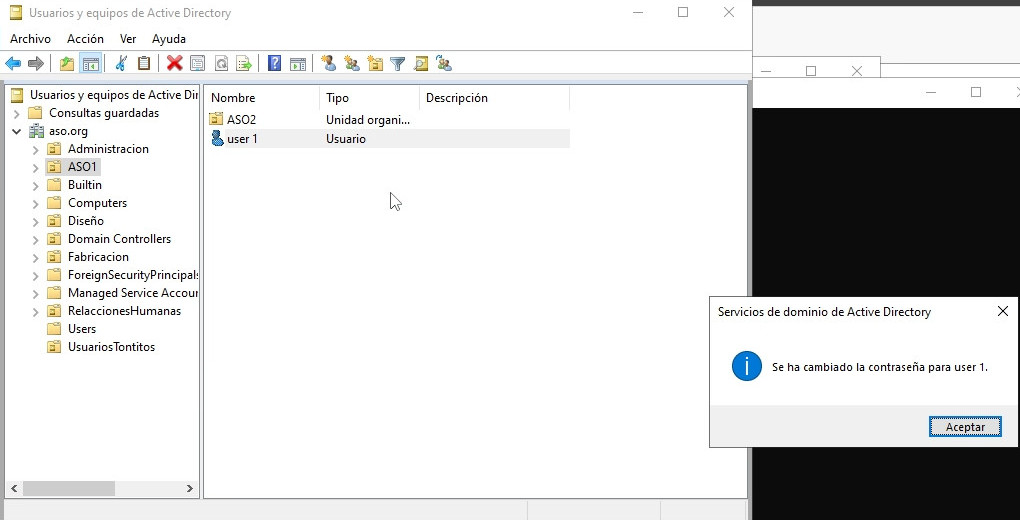The image size is (1020, 520).
Task: Click the filter funnel toolbar icon
Action: (397, 64)
